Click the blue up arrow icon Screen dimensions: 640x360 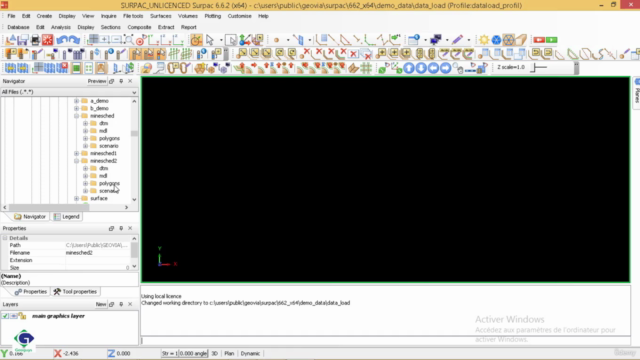point(409,68)
